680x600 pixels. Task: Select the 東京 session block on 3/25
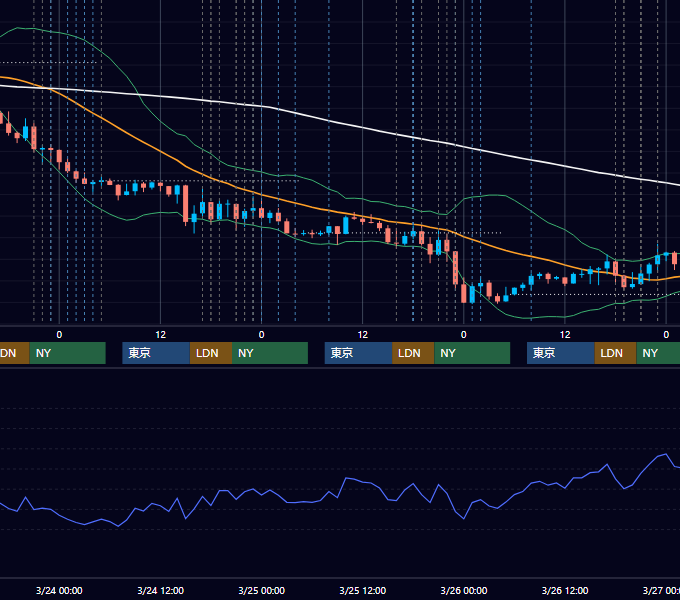[359, 353]
